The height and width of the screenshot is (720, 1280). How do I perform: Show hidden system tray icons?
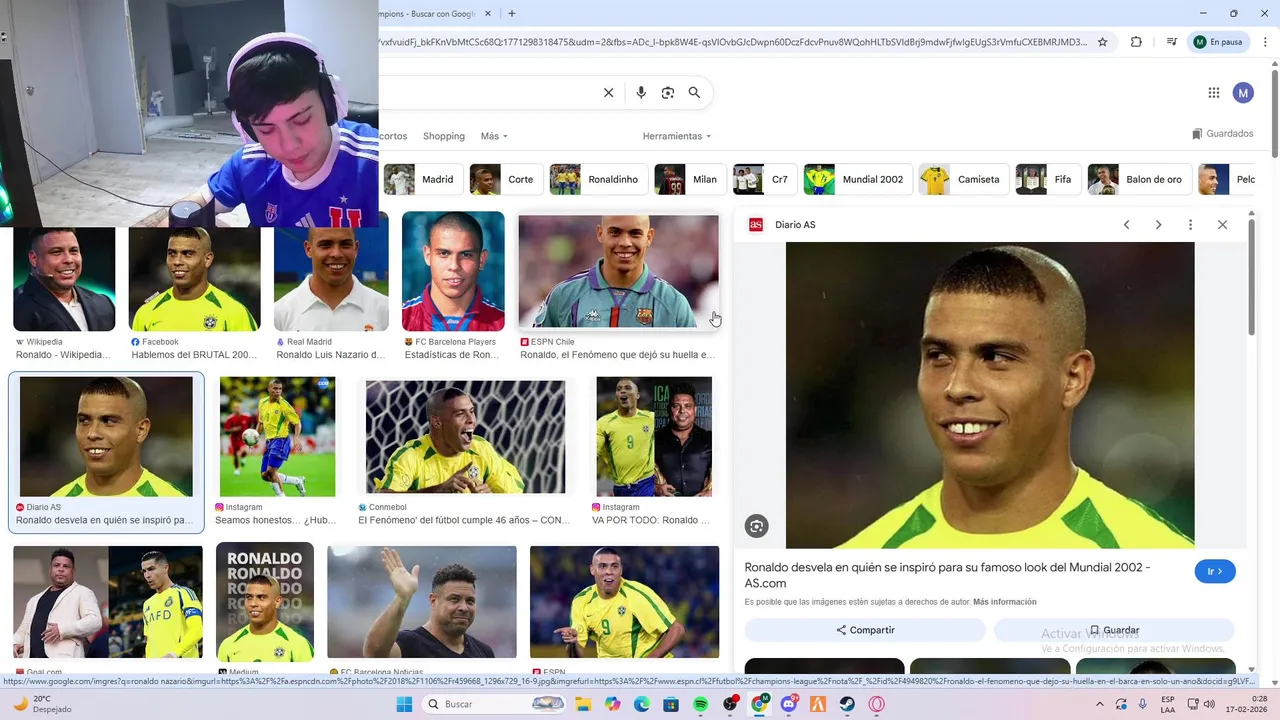click(x=1099, y=704)
